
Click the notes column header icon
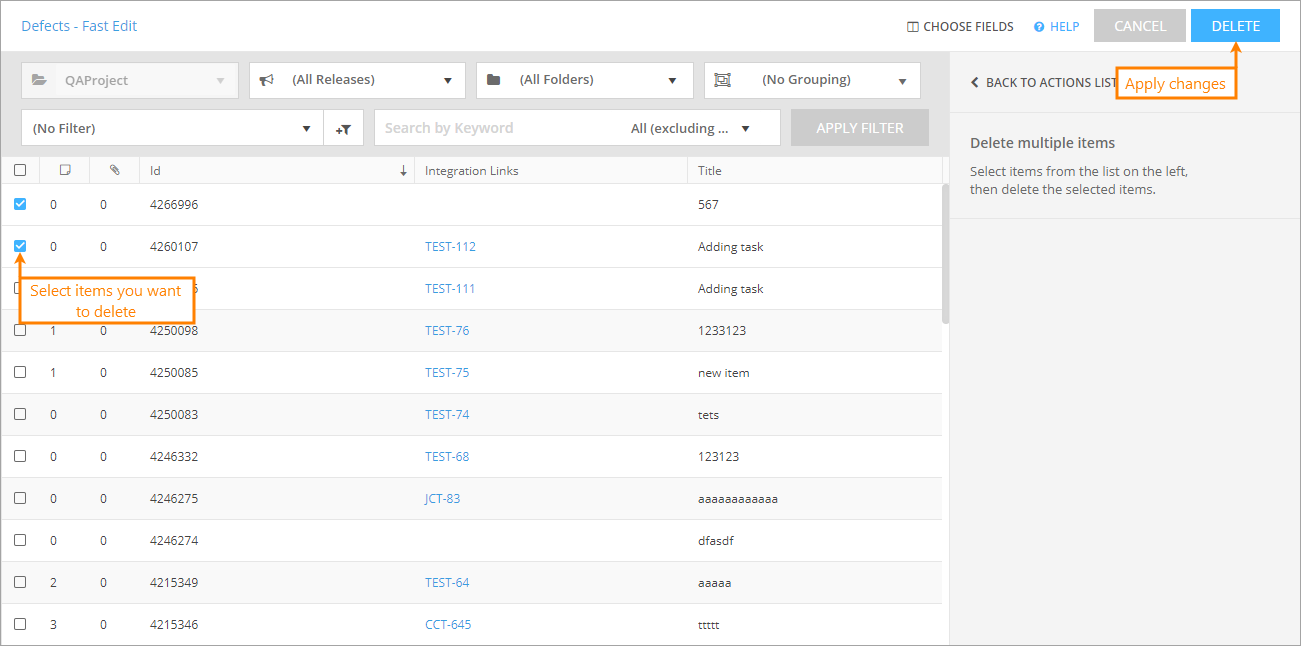click(65, 171)
